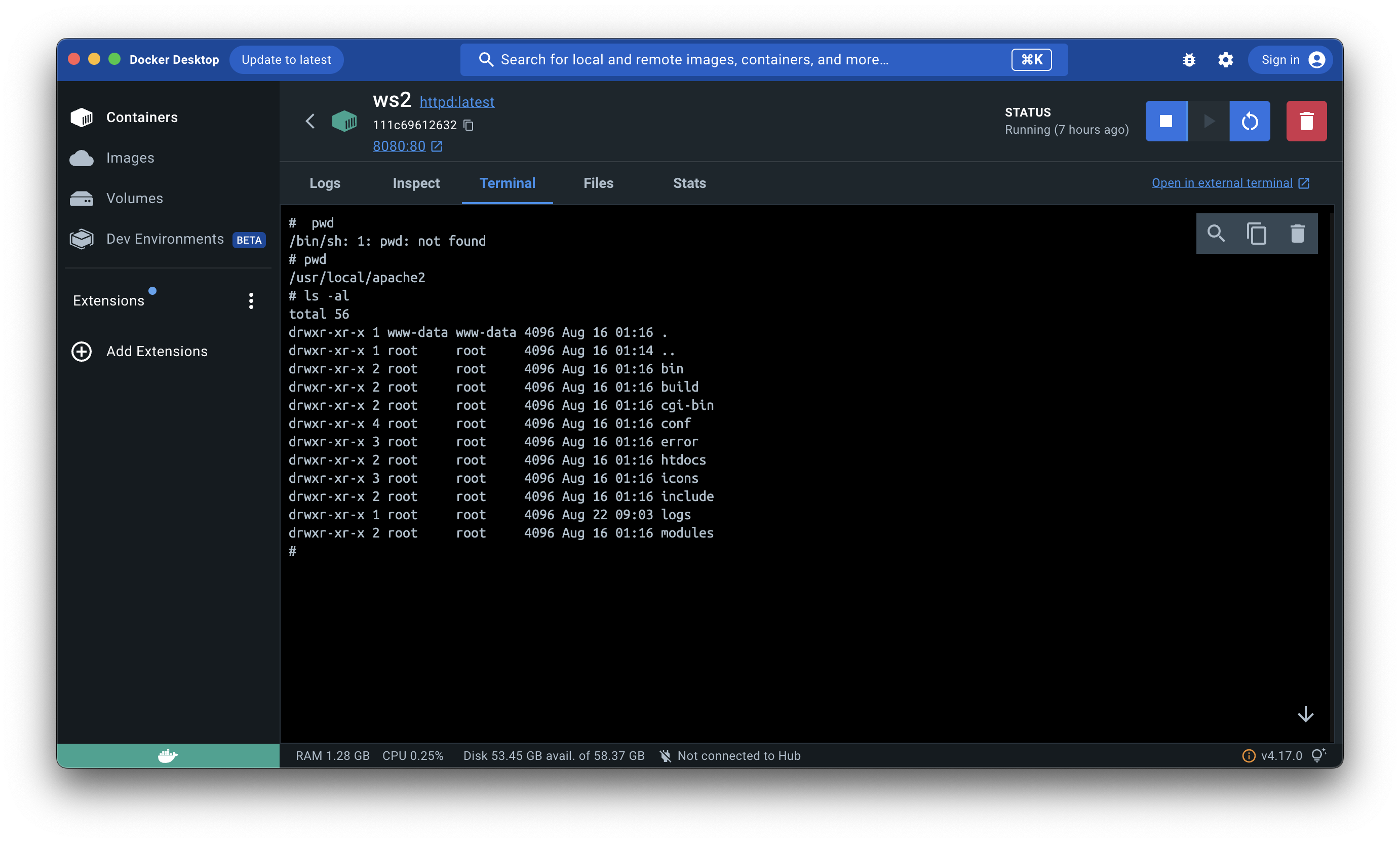
Task: Go back to containers list
Action: pos(310,121)
